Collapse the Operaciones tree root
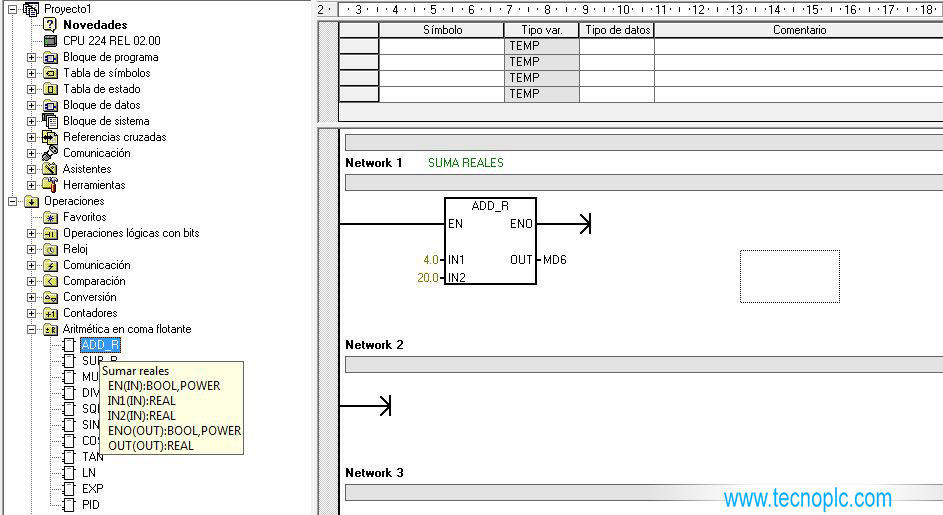Screen dimensions: 943x515 click(13, 201)
